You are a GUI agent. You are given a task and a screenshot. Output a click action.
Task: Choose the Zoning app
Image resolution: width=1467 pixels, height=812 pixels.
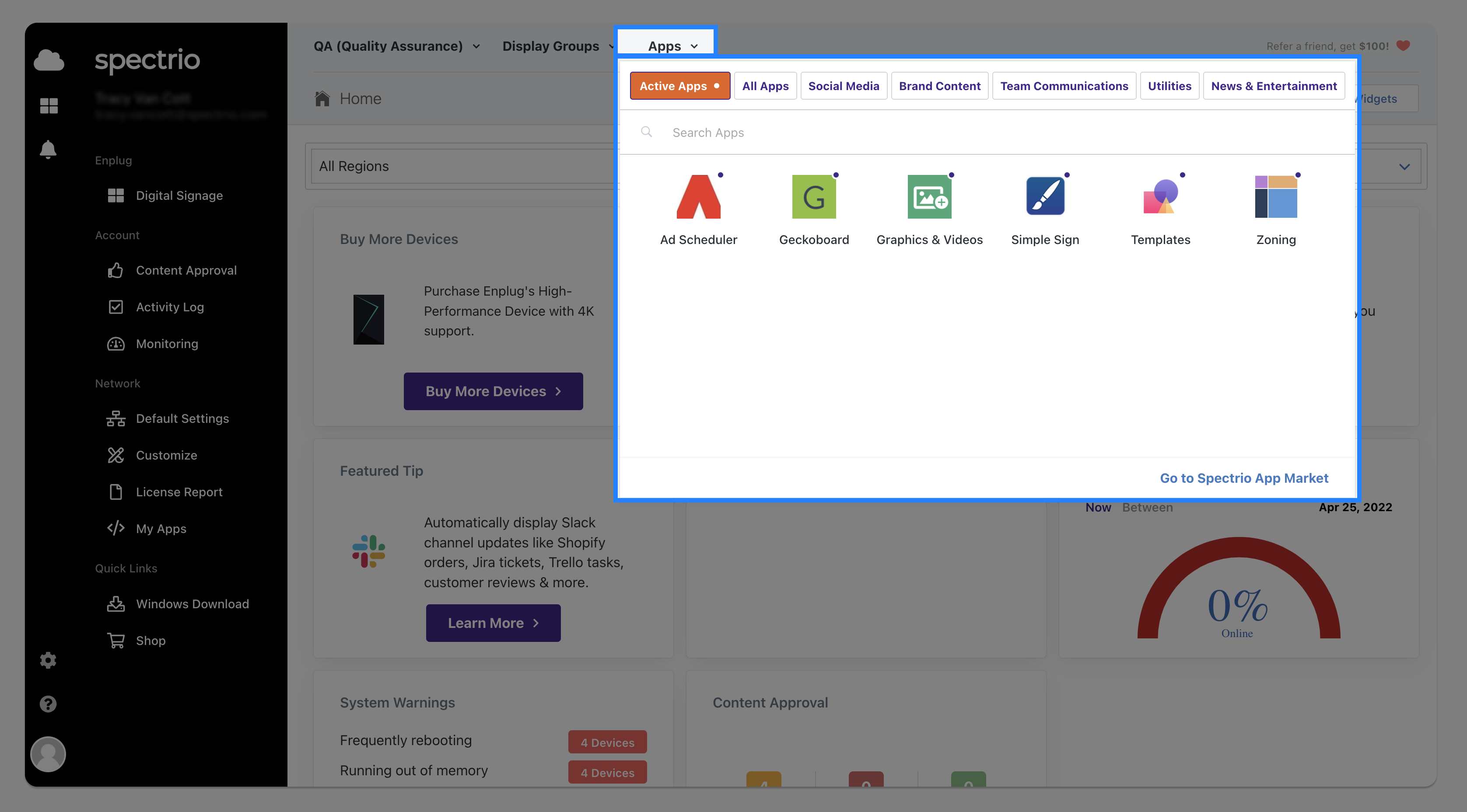pyautogui.click(x=1276, y=197)
